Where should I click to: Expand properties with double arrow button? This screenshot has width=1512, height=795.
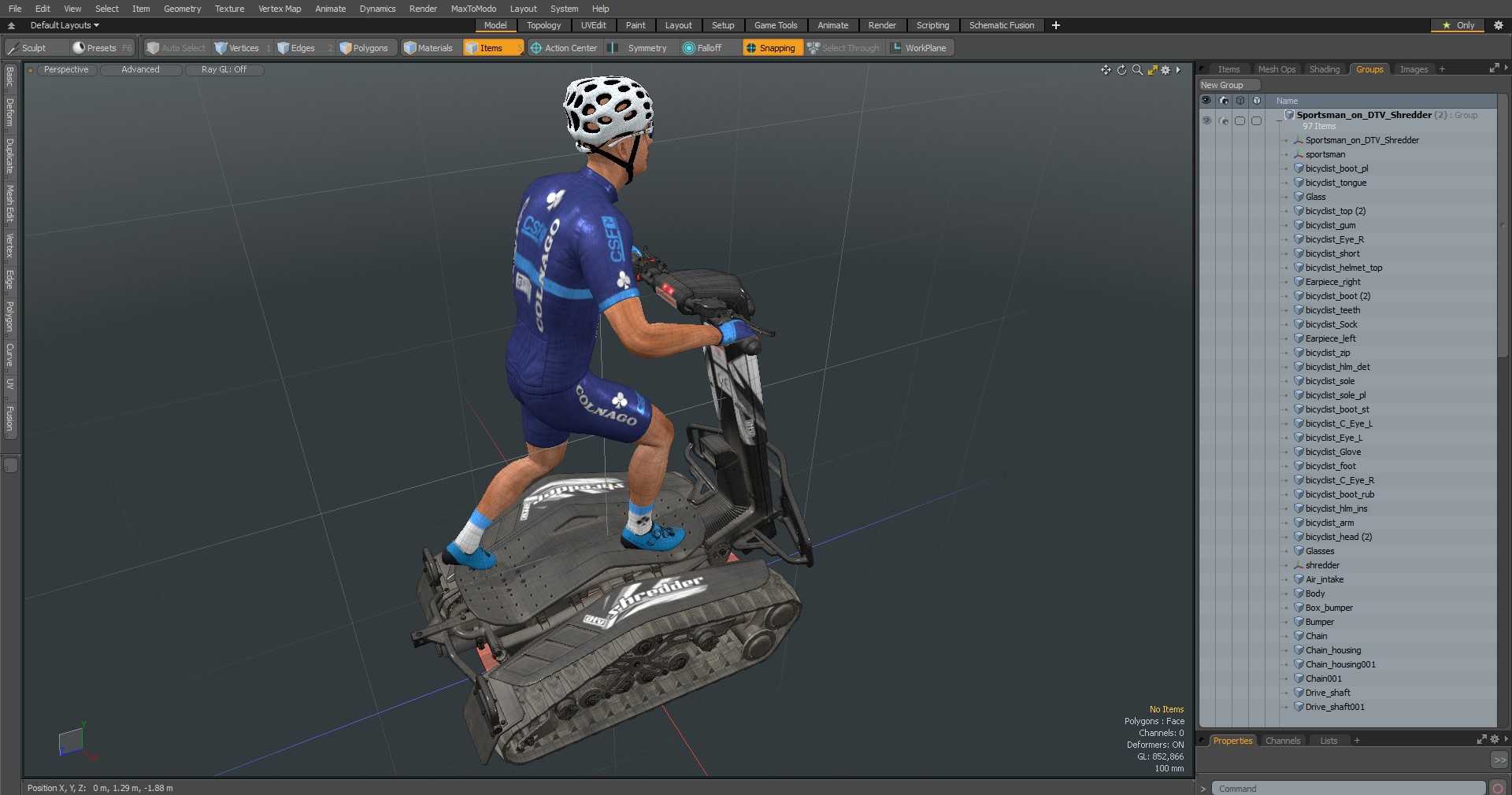[x=1499, y=760]
